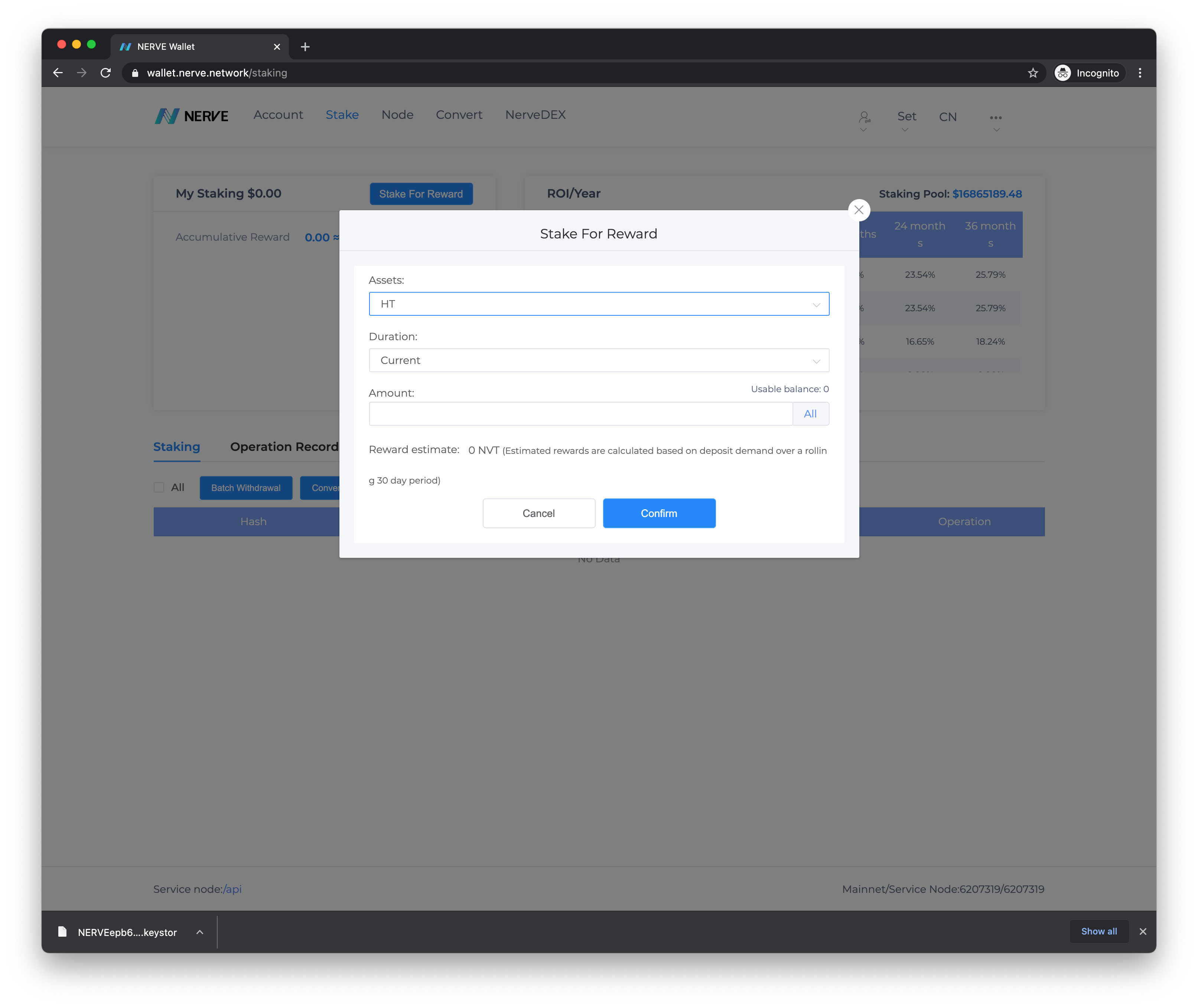
Task: Click the Operation column header
Action: [964, 522]
